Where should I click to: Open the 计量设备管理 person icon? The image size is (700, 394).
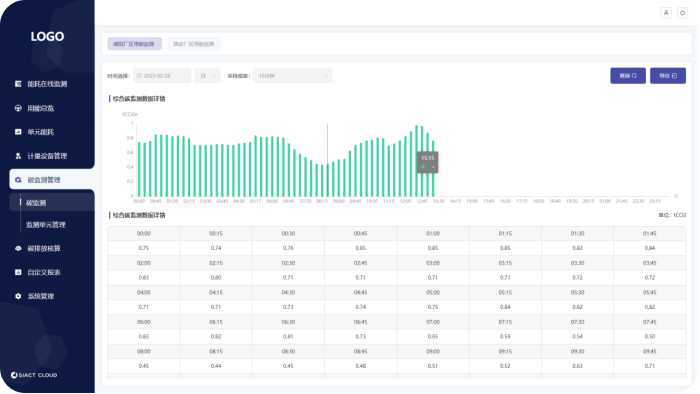pyautogui.click(x=18, y=156)
